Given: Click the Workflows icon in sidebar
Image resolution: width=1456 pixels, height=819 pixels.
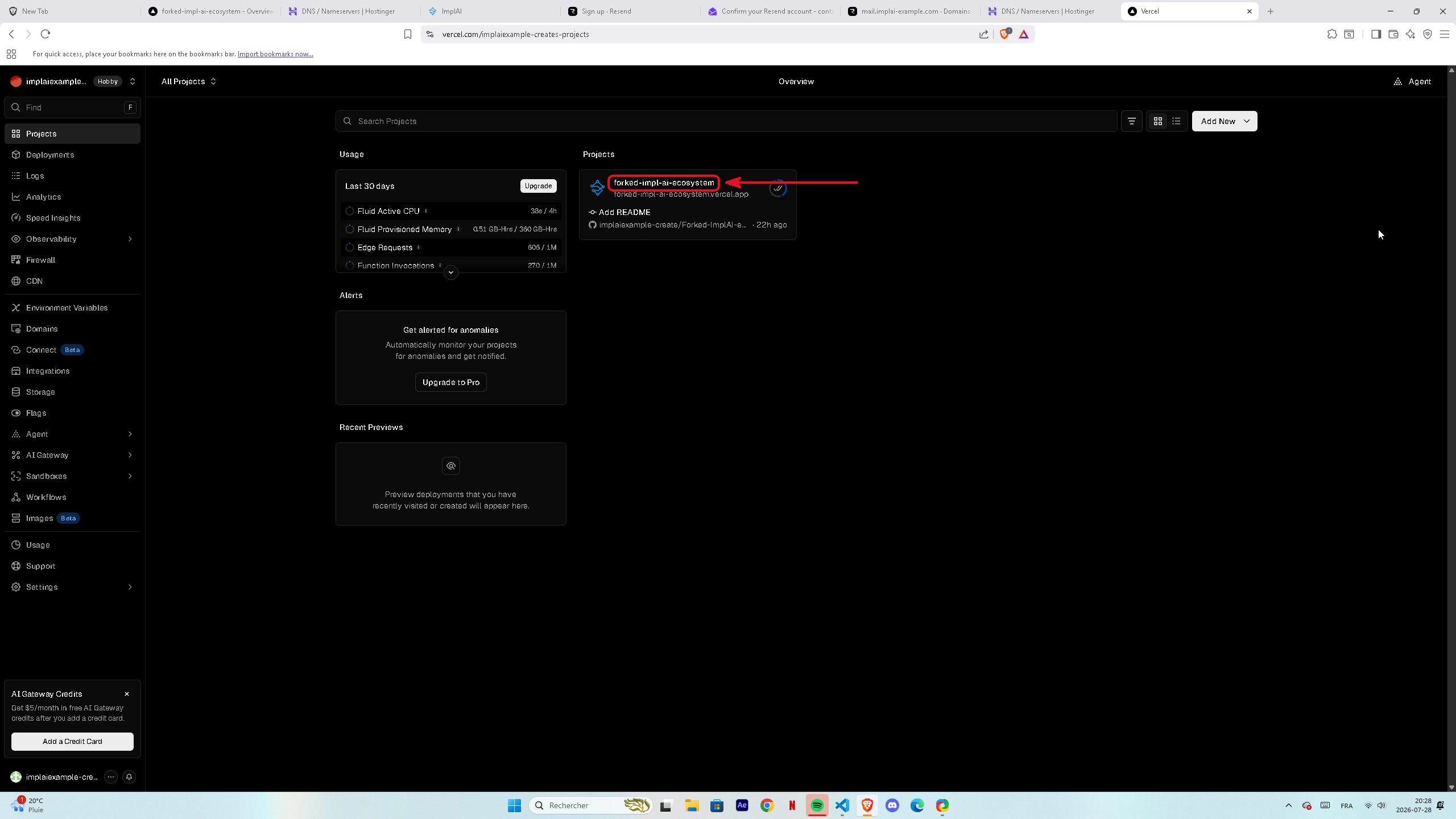Looking at the screenshot, I should 16,497.
